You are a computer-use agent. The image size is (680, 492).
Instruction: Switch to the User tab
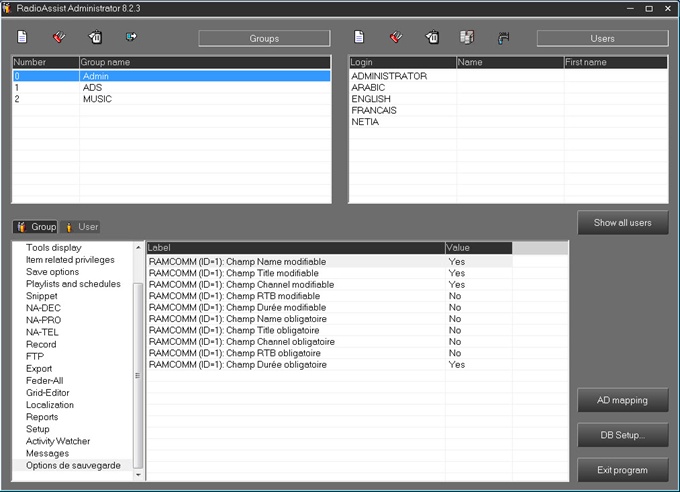click(x=81, y=227)
